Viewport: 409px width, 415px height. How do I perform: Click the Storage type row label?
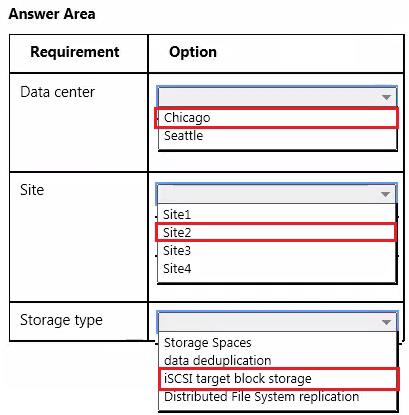[x=61, y=320]
